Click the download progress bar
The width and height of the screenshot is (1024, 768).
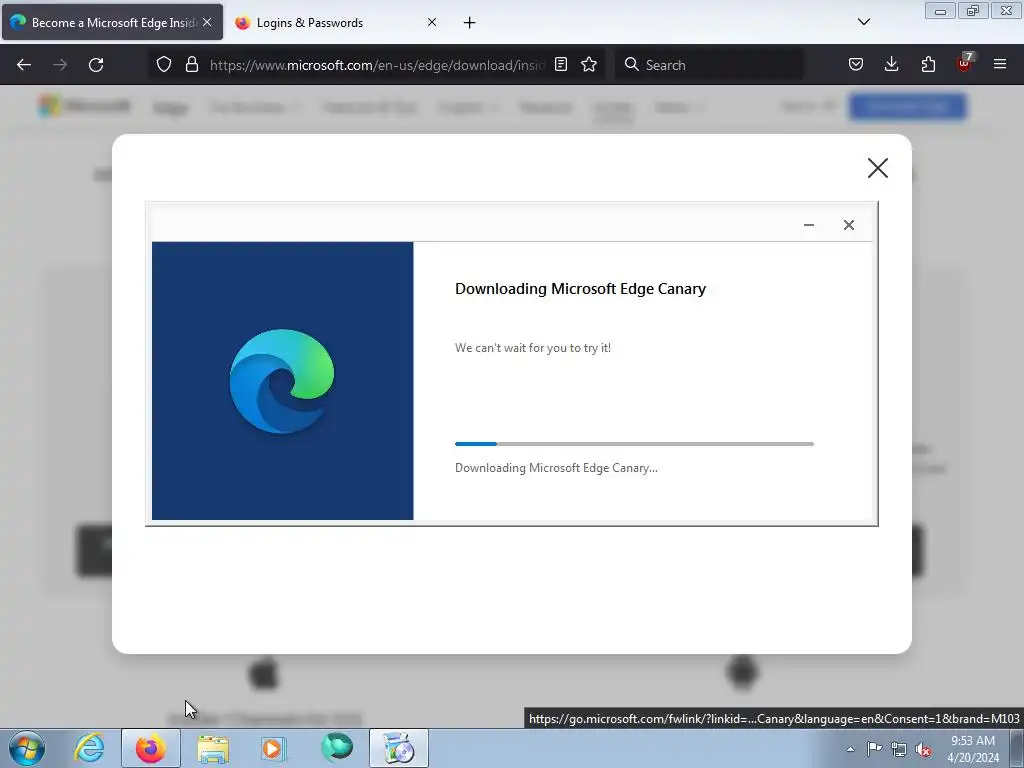point(634,444)
